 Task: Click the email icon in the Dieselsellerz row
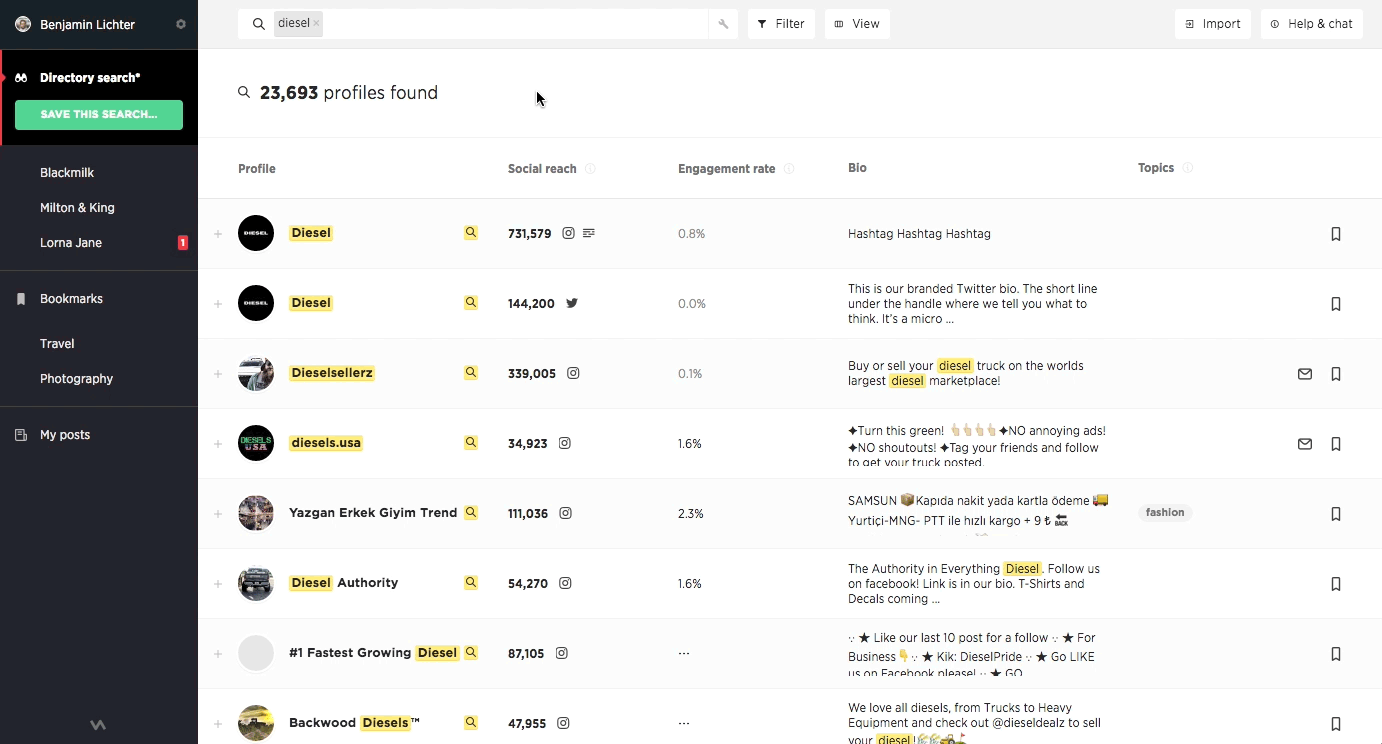click(1305, 374)
